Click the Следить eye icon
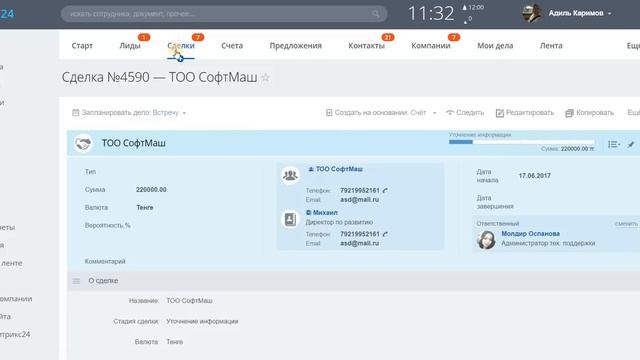This screenshot has width=640, height=360. pyautogui.click(x=450, y=113)
